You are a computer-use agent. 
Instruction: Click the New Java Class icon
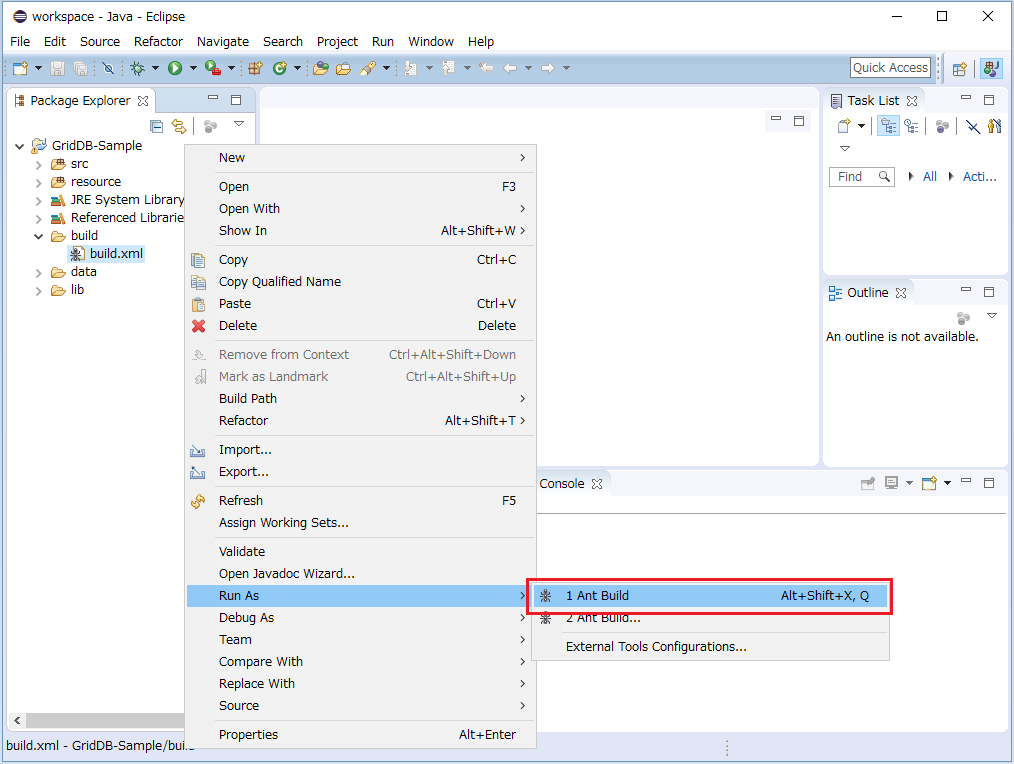click(x=279, y=68)
